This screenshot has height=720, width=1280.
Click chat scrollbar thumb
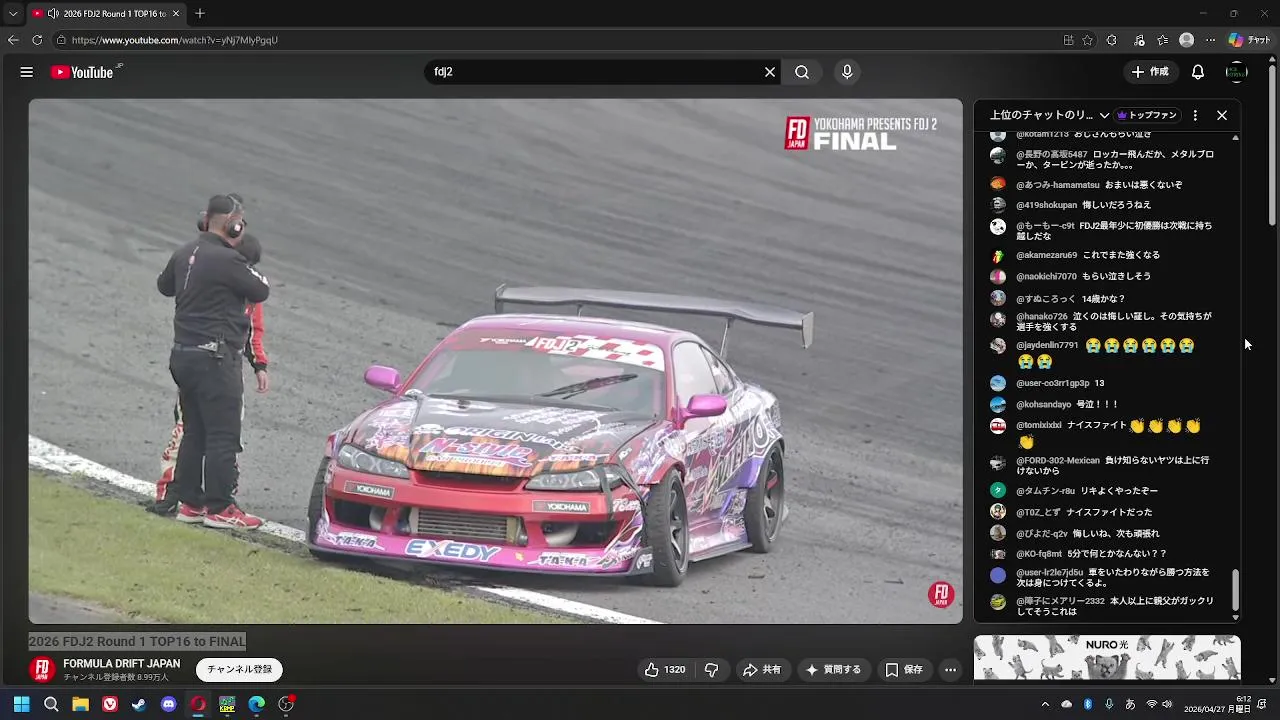(x=1235, y=588)
